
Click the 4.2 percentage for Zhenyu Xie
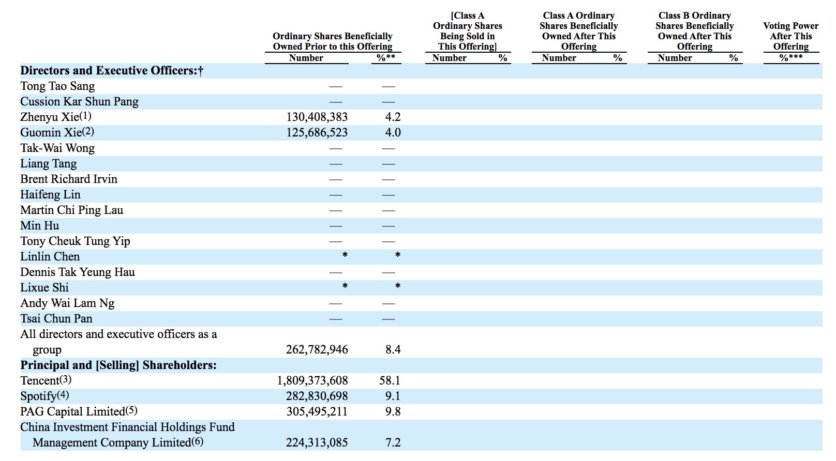click(x=393, y=117)
